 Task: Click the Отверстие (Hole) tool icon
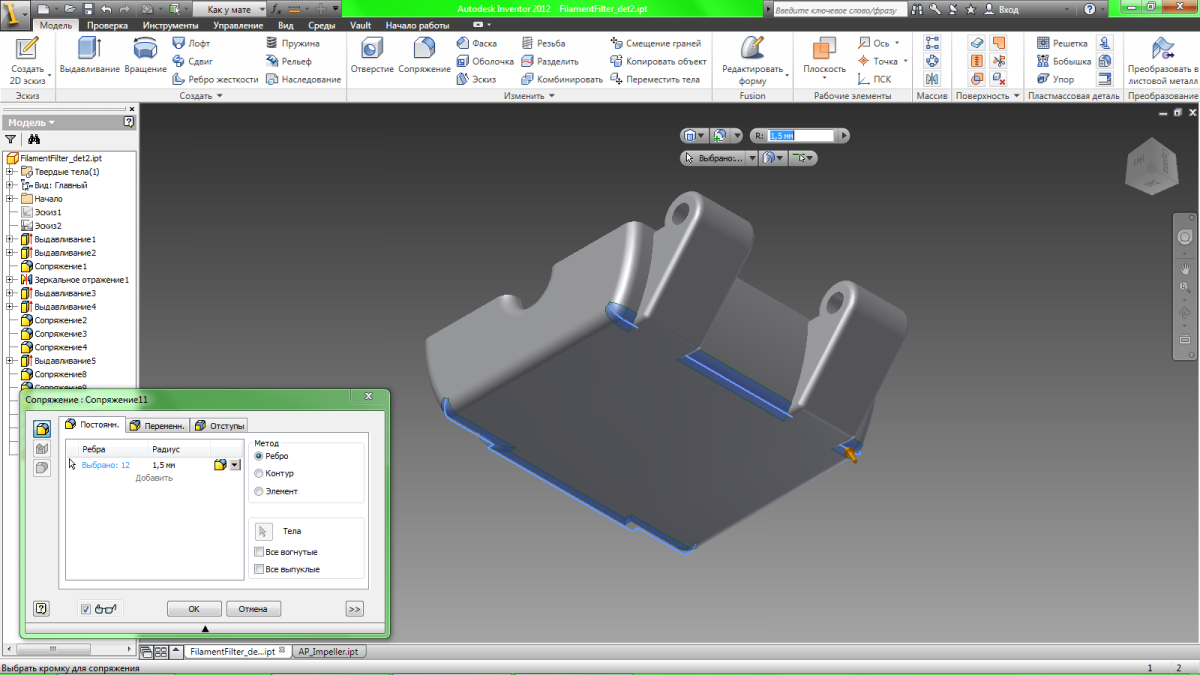click(x=372, y=50)
